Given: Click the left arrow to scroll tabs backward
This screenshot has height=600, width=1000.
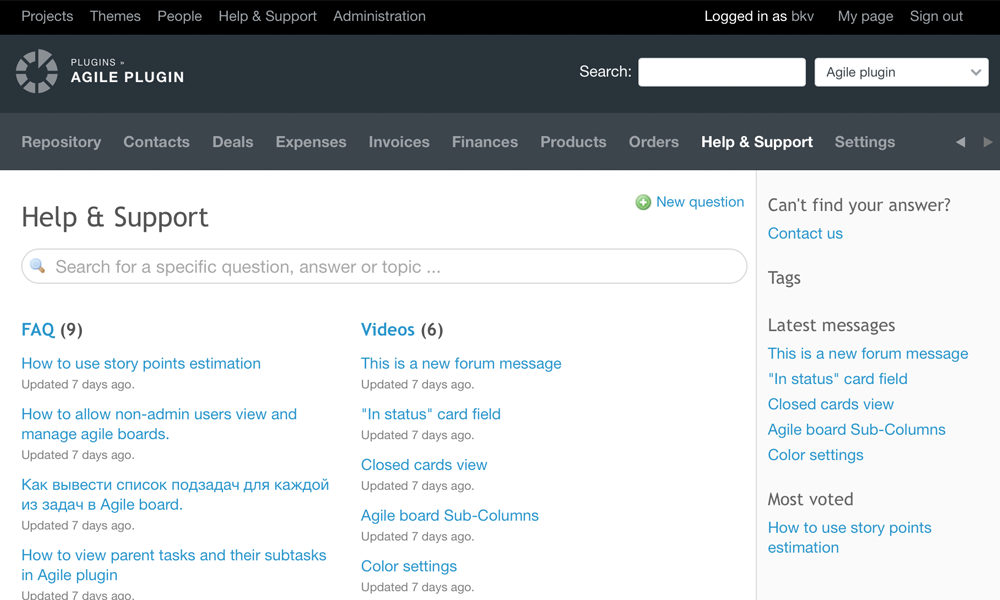Looking at the screenshot, I should coord(960,142).
